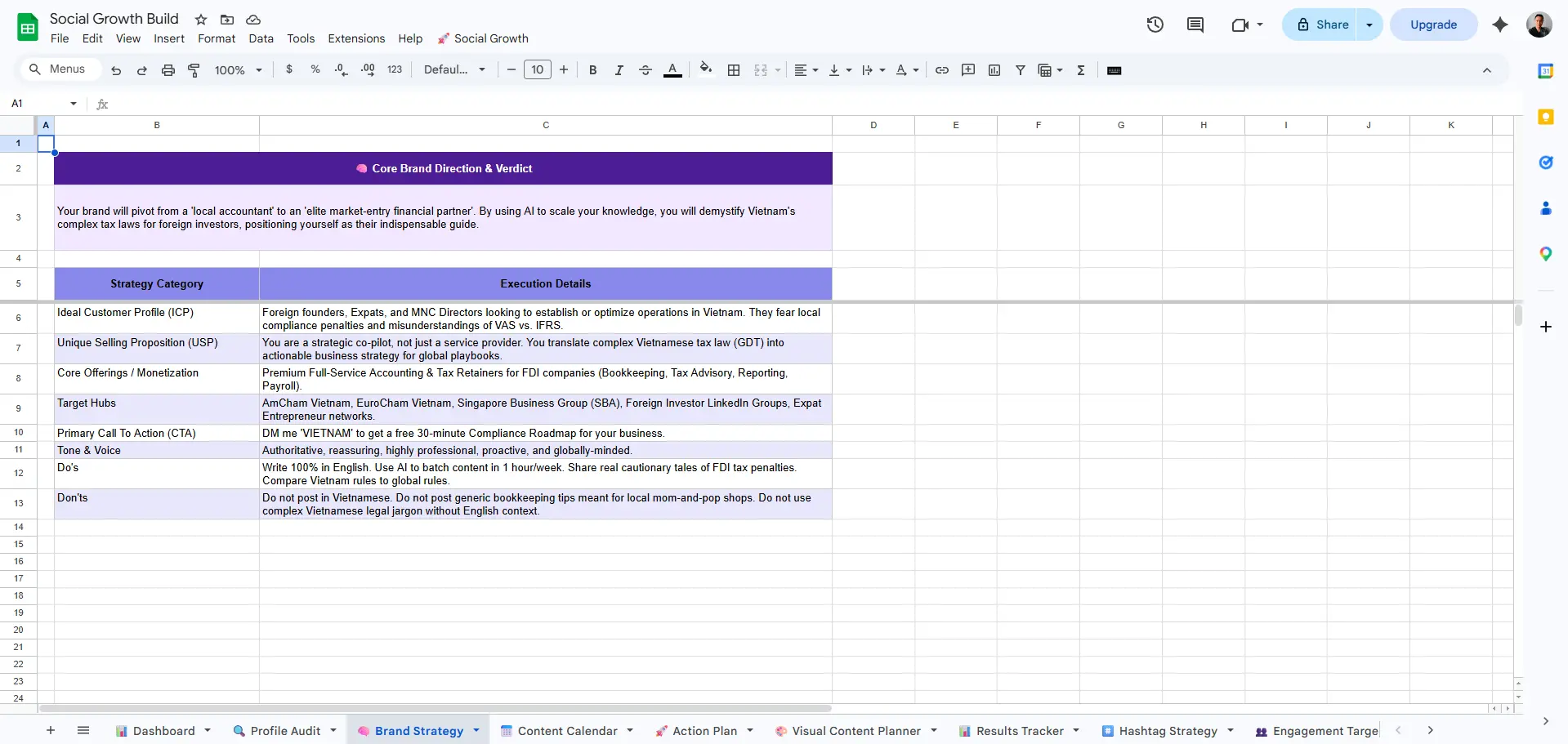Expand the Share options arrow

[1369, 25]
